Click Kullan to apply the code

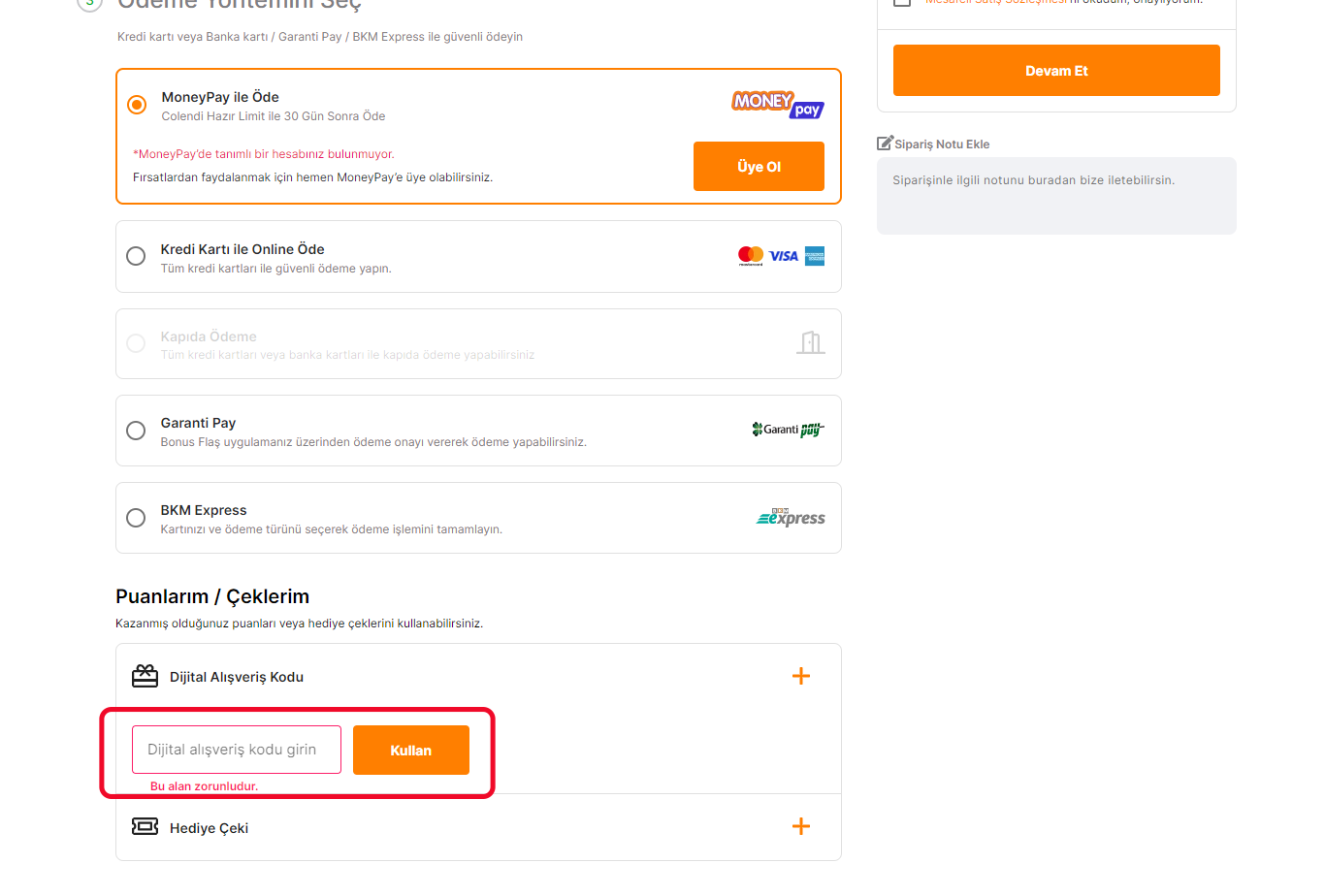pyautogui.click(x=411, y=750)
